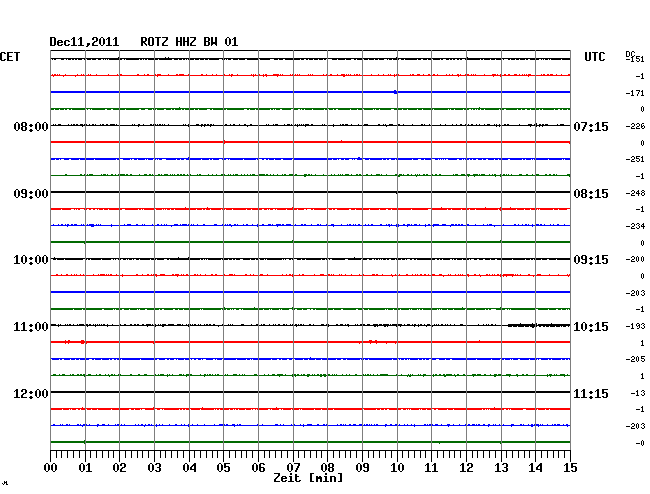The image size is (650, 494).
Task: Click x-axis minute tick label 11
Action: click(431, 467)
